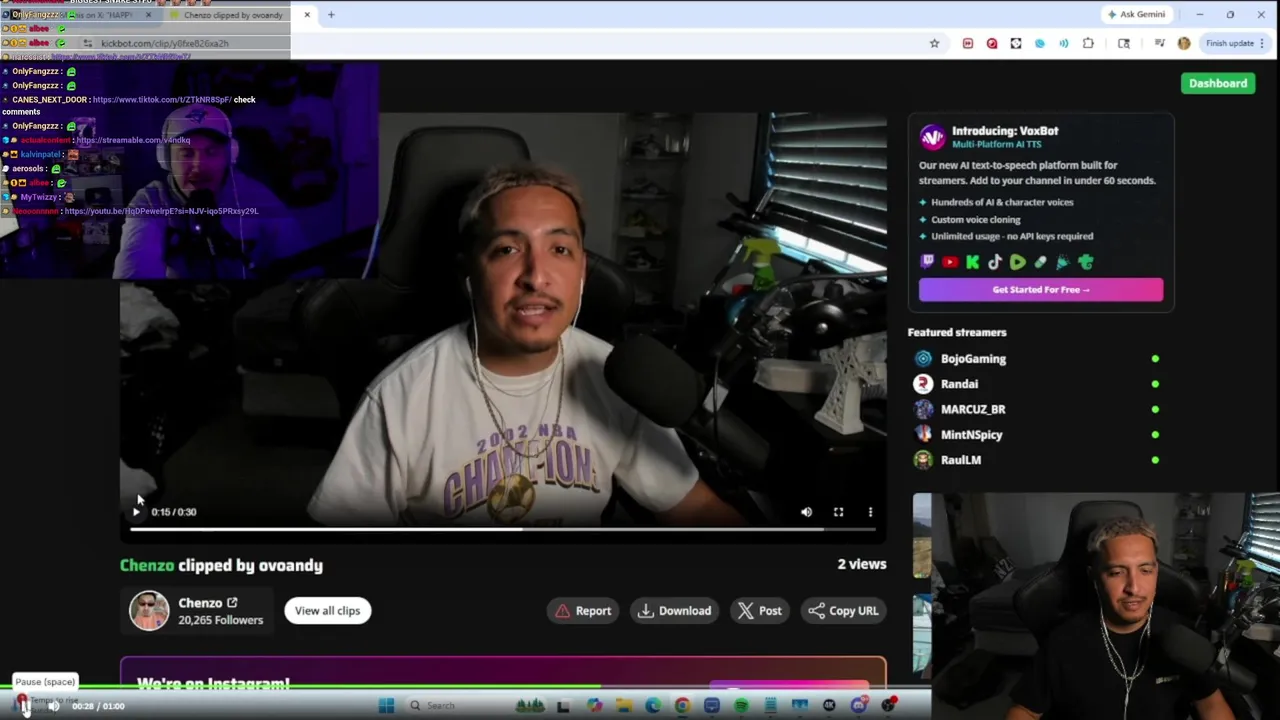
Task: Open featured streamer MintNSpicy
Action: point(971,434)
